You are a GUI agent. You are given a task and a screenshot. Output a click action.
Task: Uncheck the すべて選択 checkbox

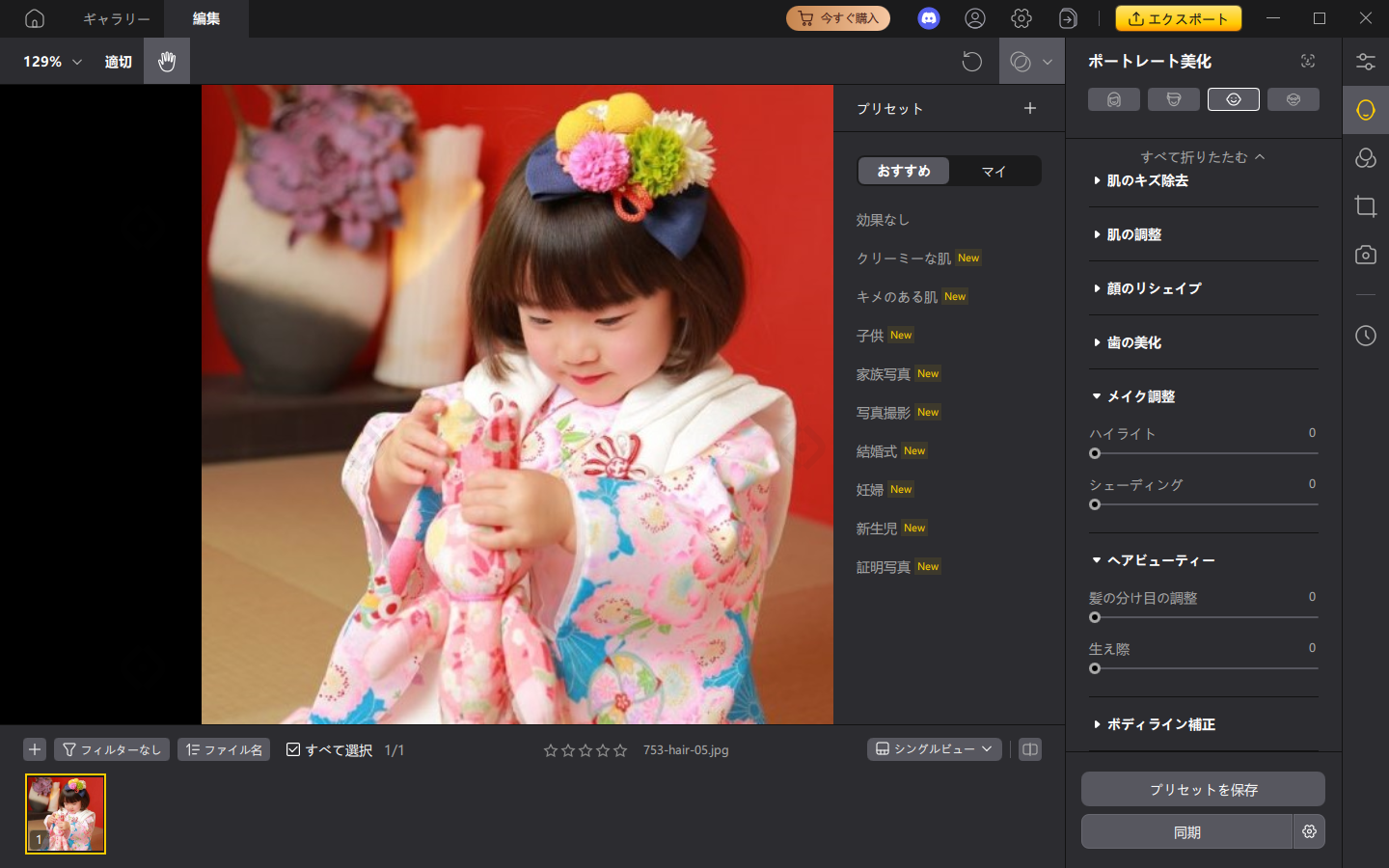292,749
